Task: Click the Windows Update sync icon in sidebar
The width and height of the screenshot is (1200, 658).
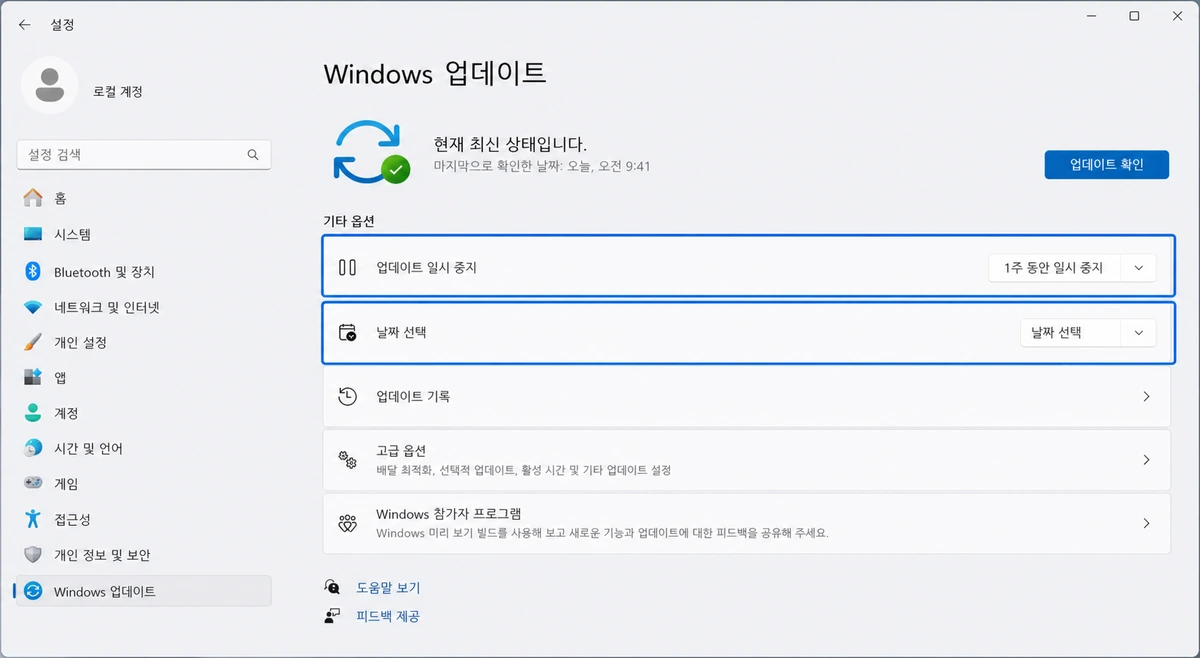Action: pyautogui.click(x=33, y=591)
